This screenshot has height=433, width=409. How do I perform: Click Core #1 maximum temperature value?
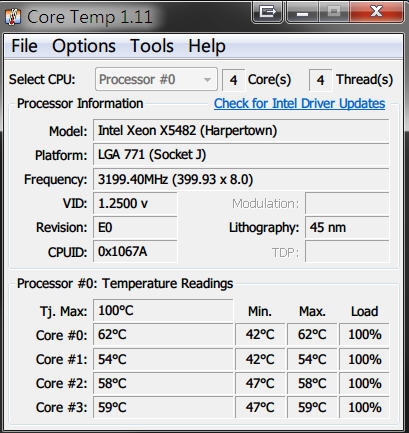[x=312, y=359]
